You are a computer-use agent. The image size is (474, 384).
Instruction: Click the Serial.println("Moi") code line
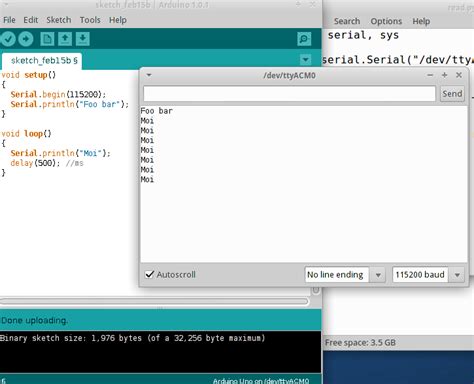(60, 153)
